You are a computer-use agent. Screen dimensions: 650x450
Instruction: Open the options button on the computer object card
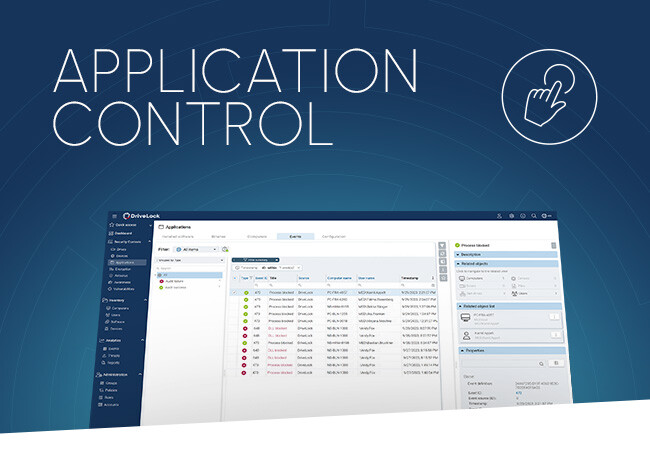coord(553,317)
